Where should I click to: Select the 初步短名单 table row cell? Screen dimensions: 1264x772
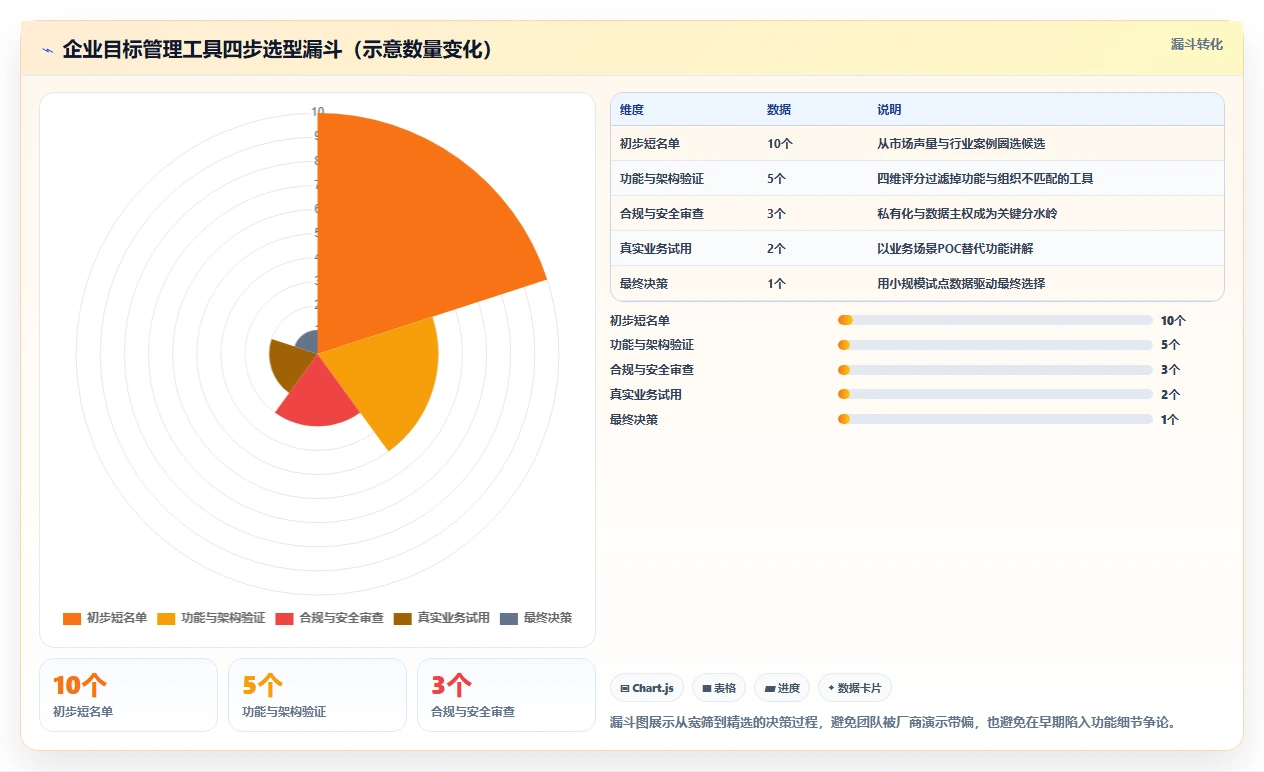(649, 144)
